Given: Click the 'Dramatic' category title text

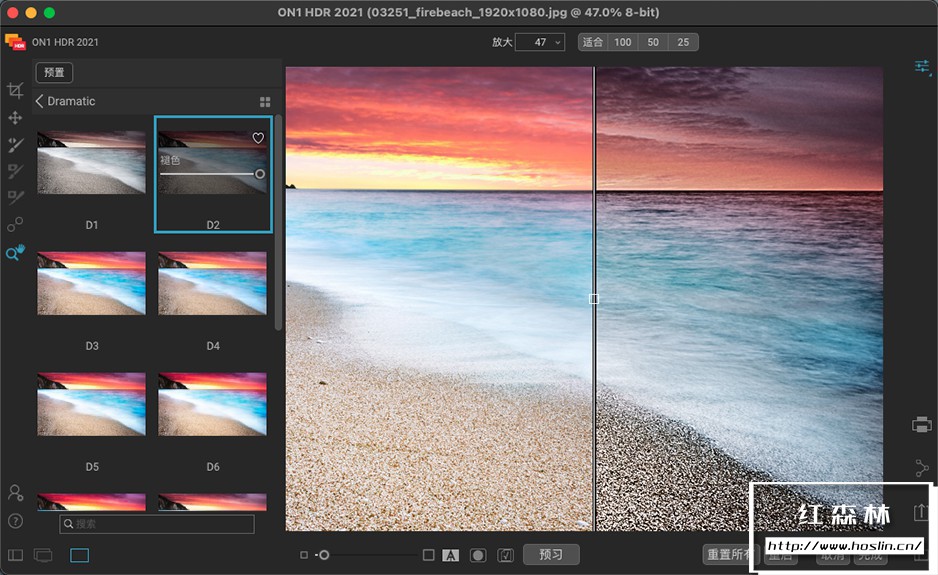Looking at the screenshot, I should (x=71, y=101).
